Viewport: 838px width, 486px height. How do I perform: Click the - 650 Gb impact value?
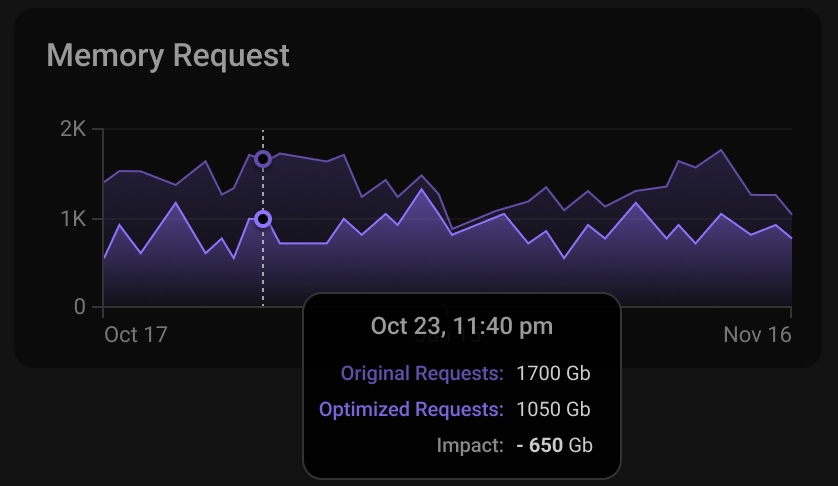(x=555, y=445)
